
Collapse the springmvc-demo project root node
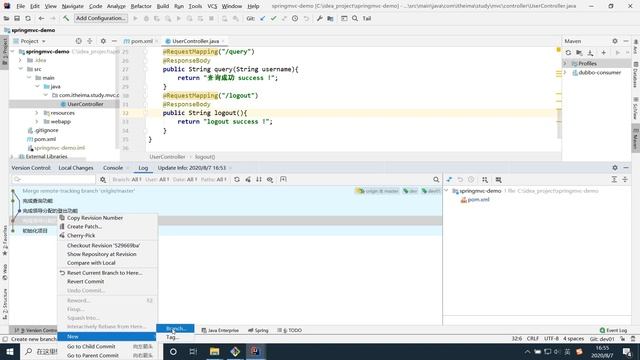[13, 51]
